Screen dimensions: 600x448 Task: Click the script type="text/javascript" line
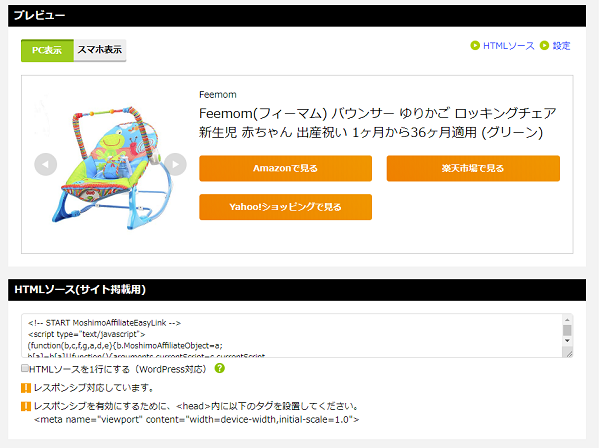pos(86,334)
